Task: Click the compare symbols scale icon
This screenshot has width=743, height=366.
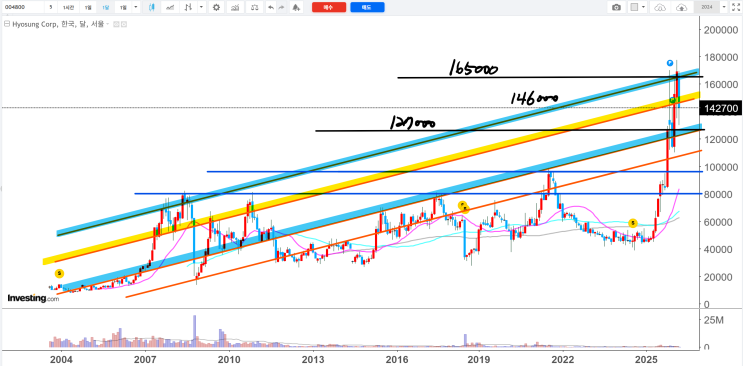Action: (x=255, y=7)
